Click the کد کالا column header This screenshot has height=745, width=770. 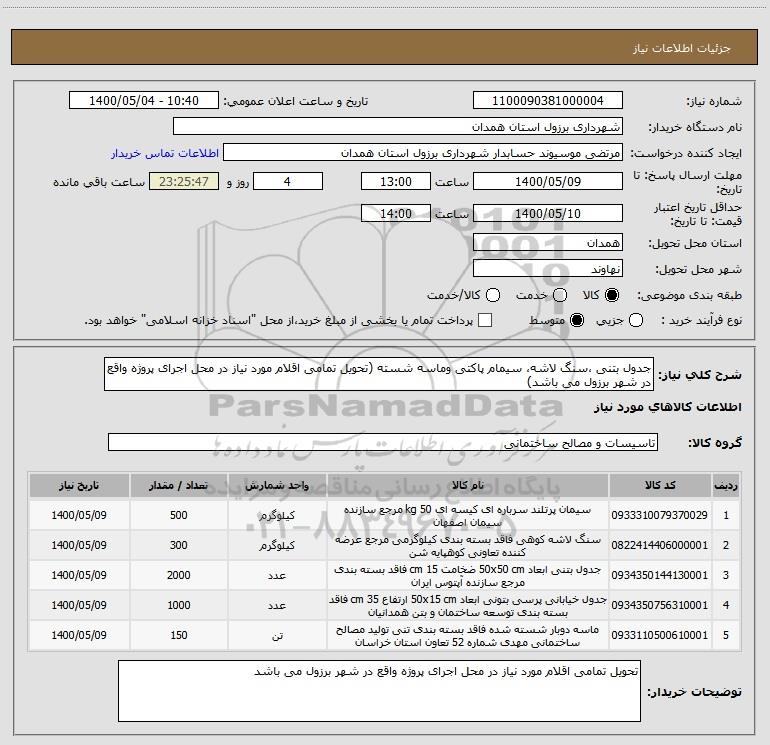click(660, 485)
